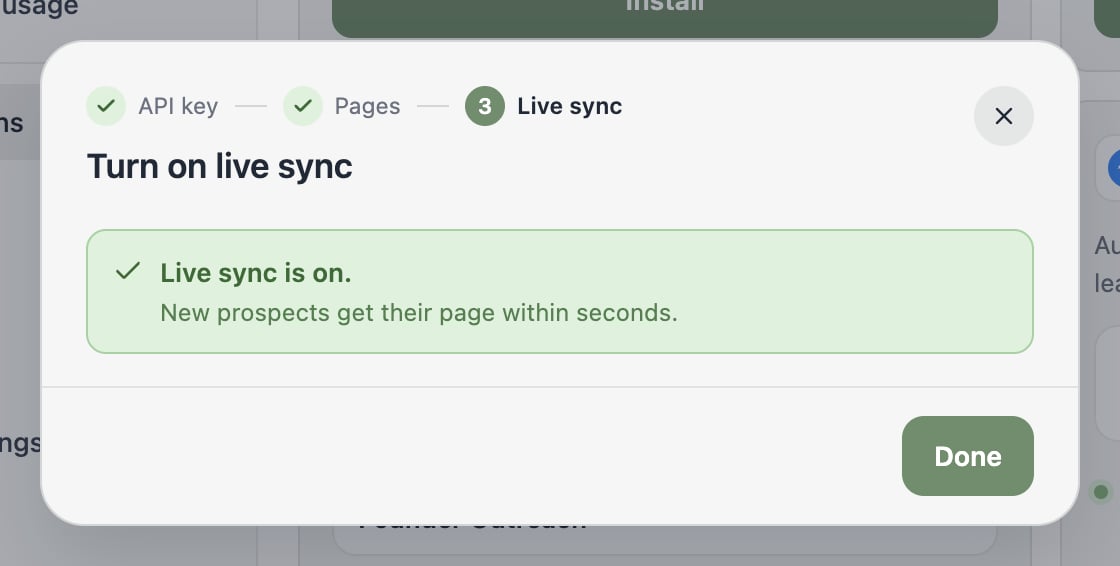Click the API key checkmark icon
The image size is (1120, 566).
[106, 106]
